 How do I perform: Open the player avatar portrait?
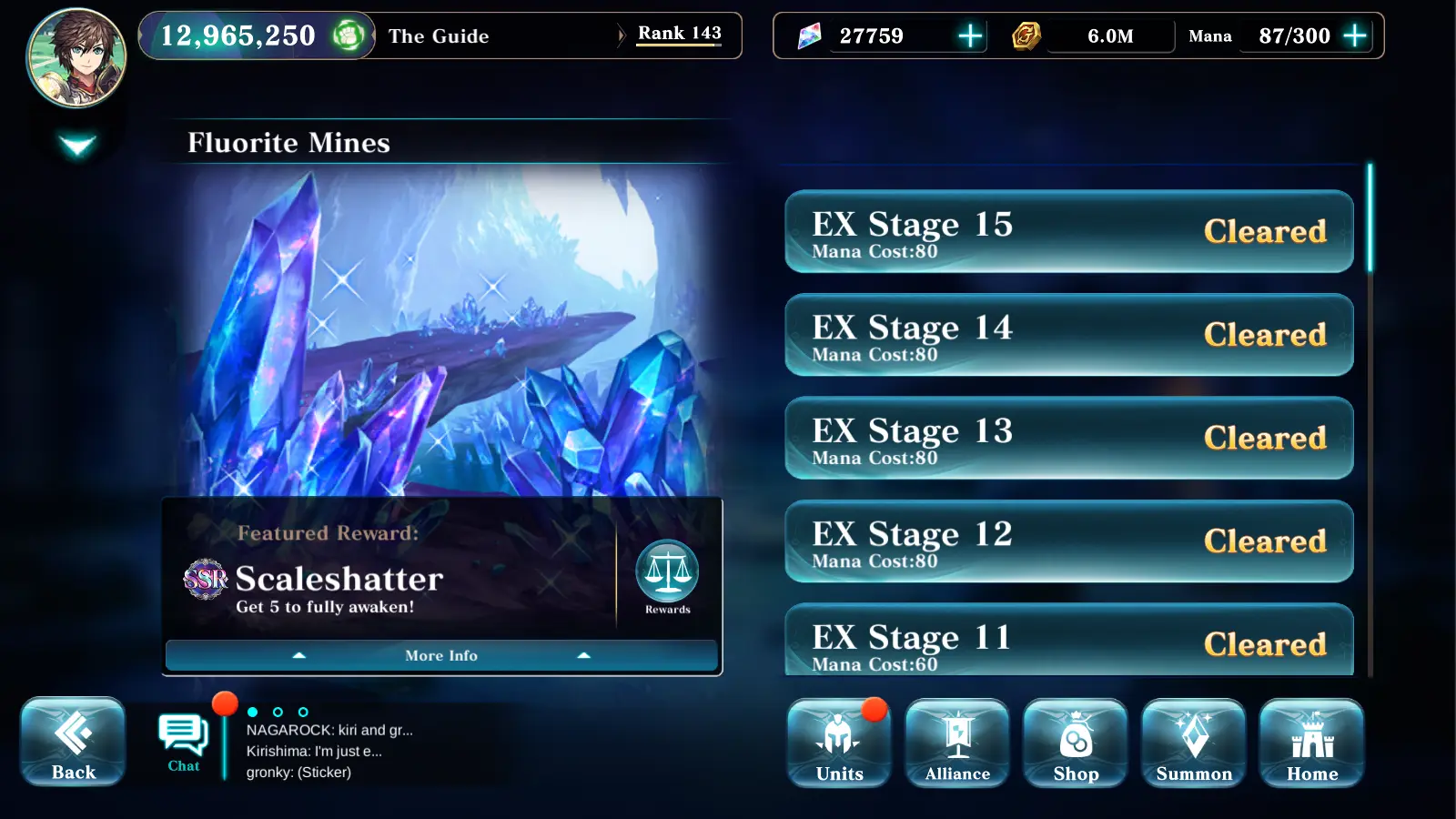[x=76, y=58]
